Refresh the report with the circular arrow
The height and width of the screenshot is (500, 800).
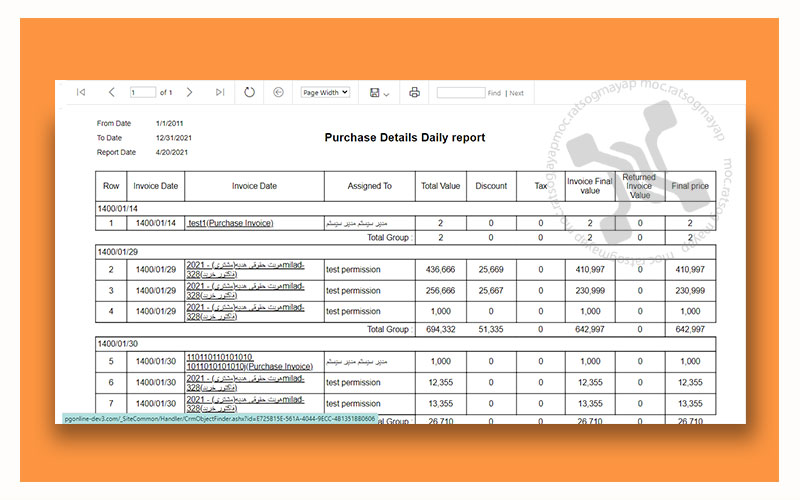pos(249,92)
